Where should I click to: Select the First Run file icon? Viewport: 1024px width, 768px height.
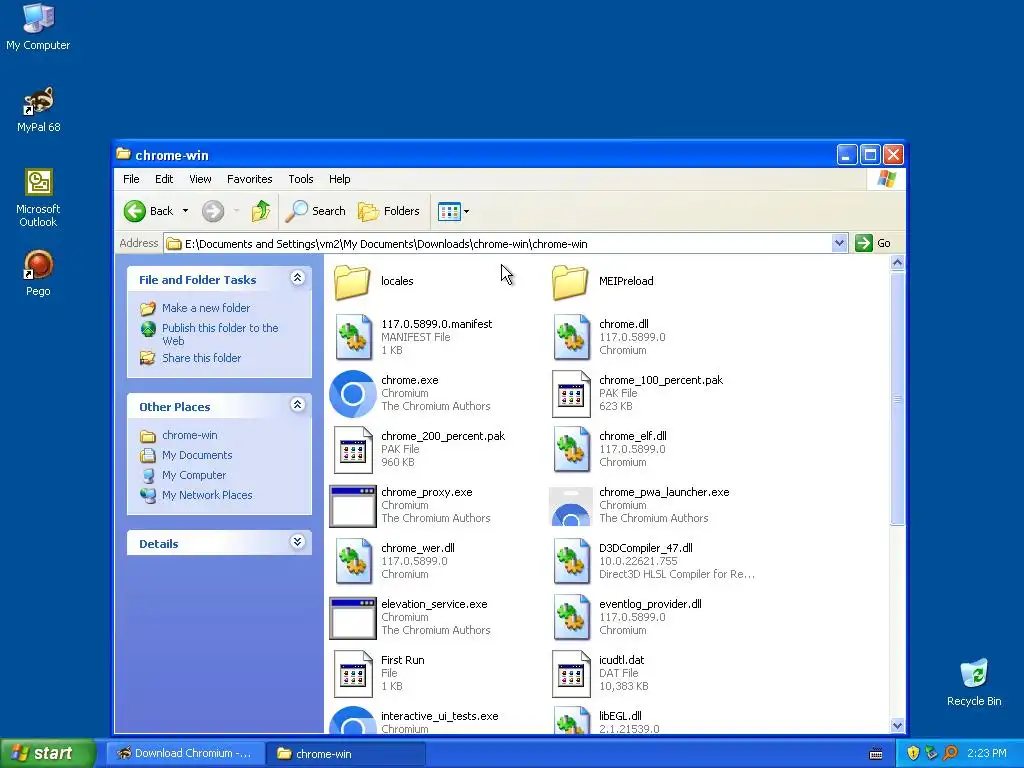click(x=353, y=673)
